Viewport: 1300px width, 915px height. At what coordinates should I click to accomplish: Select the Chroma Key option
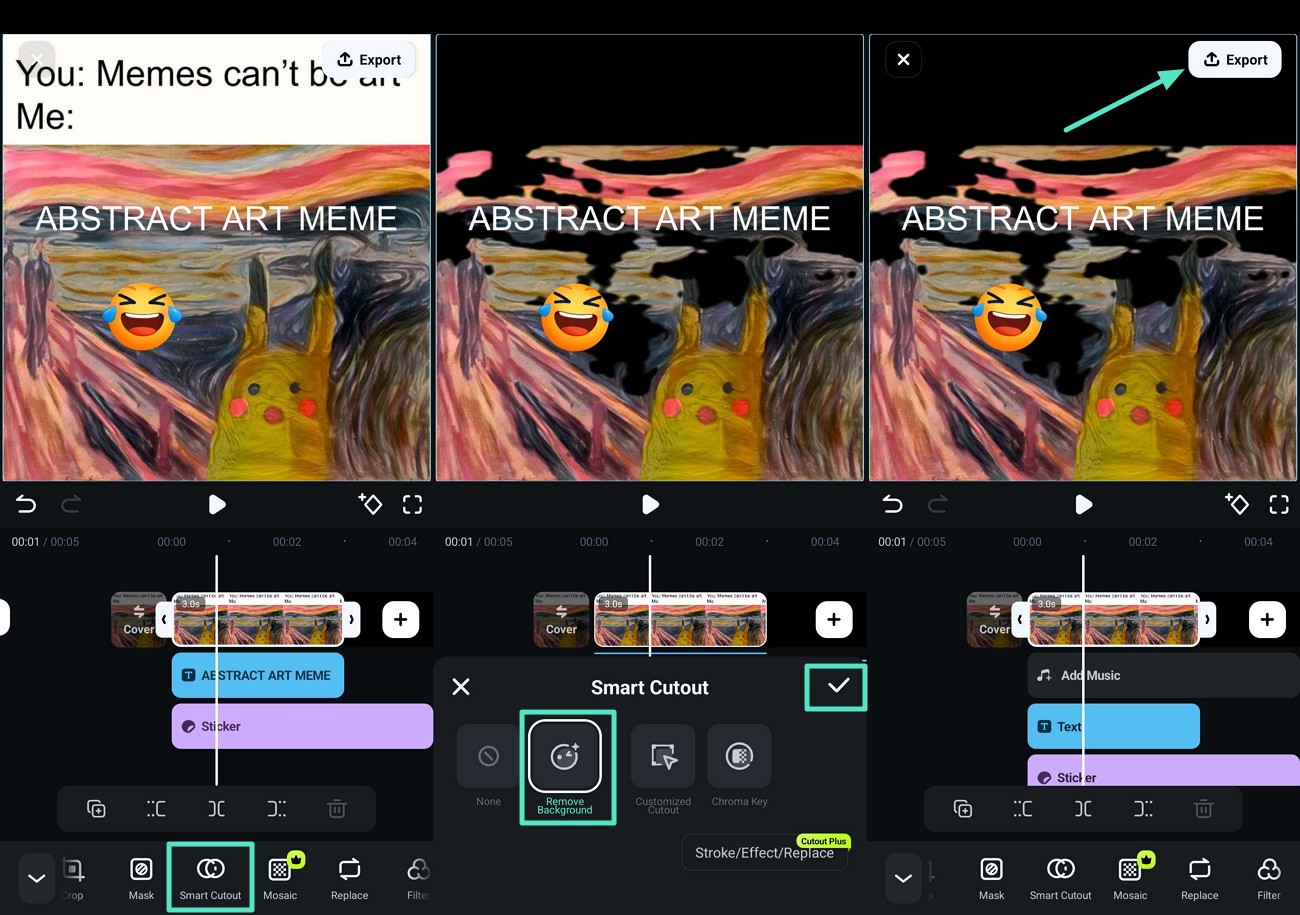[x=739, y=768]
